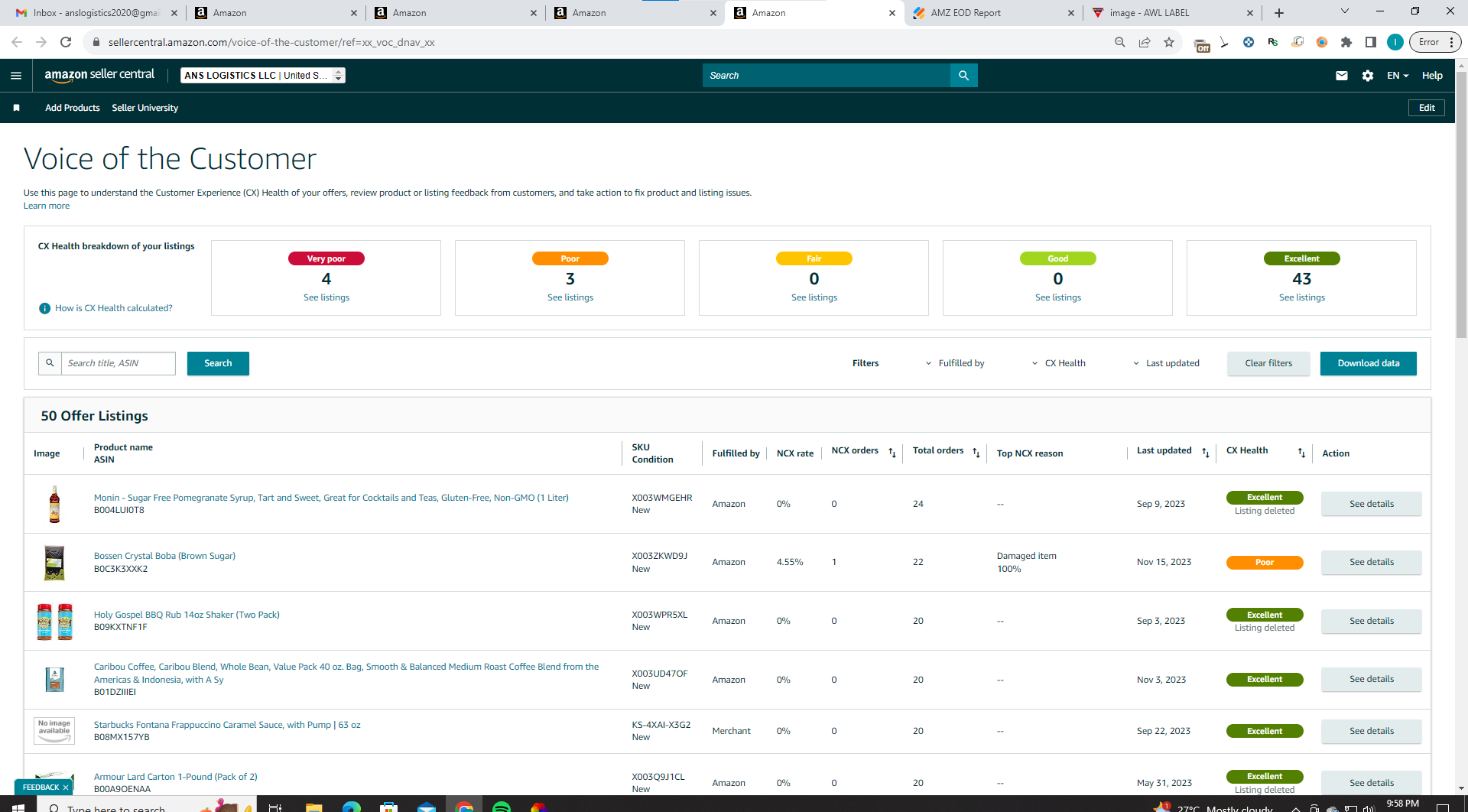
Task: Click the Amazon Seller Central logo
Action: [99, 75]
